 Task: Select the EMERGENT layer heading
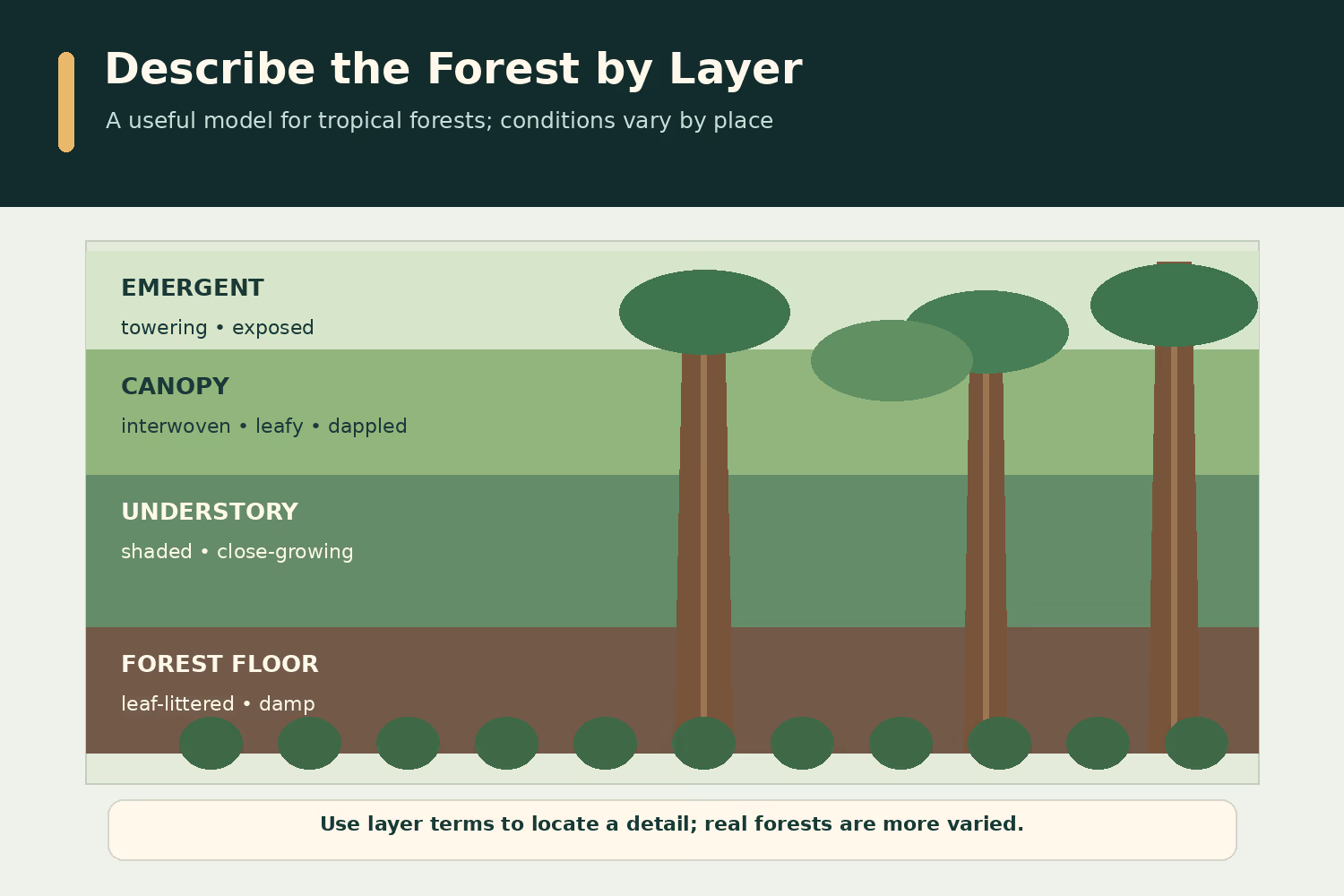pyautogui.click(x=193, y=288)
